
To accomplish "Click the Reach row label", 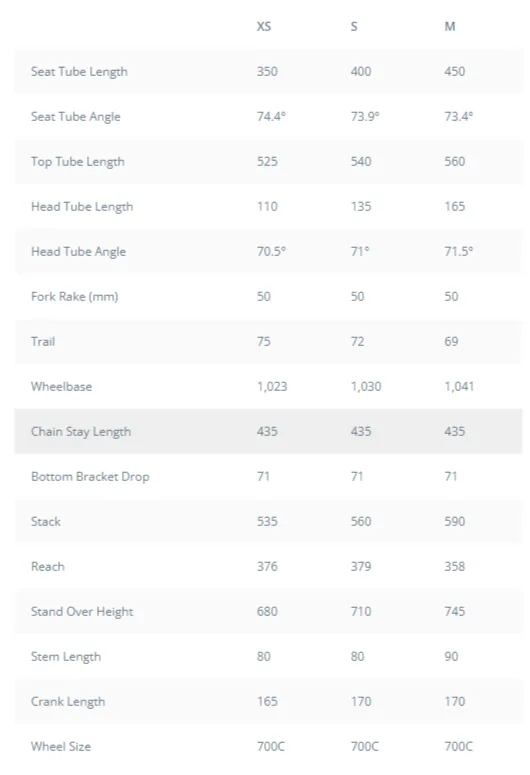I will [x=47, y=566].
